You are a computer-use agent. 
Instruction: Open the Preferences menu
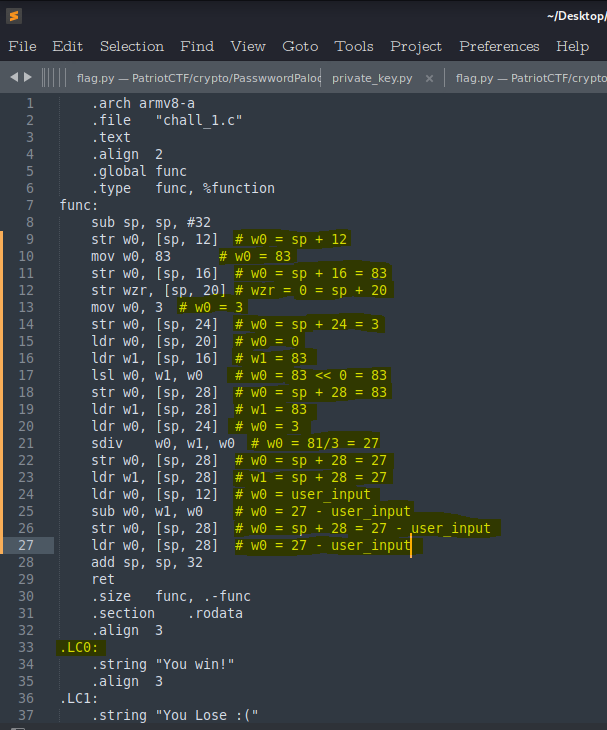pos(499,46)
